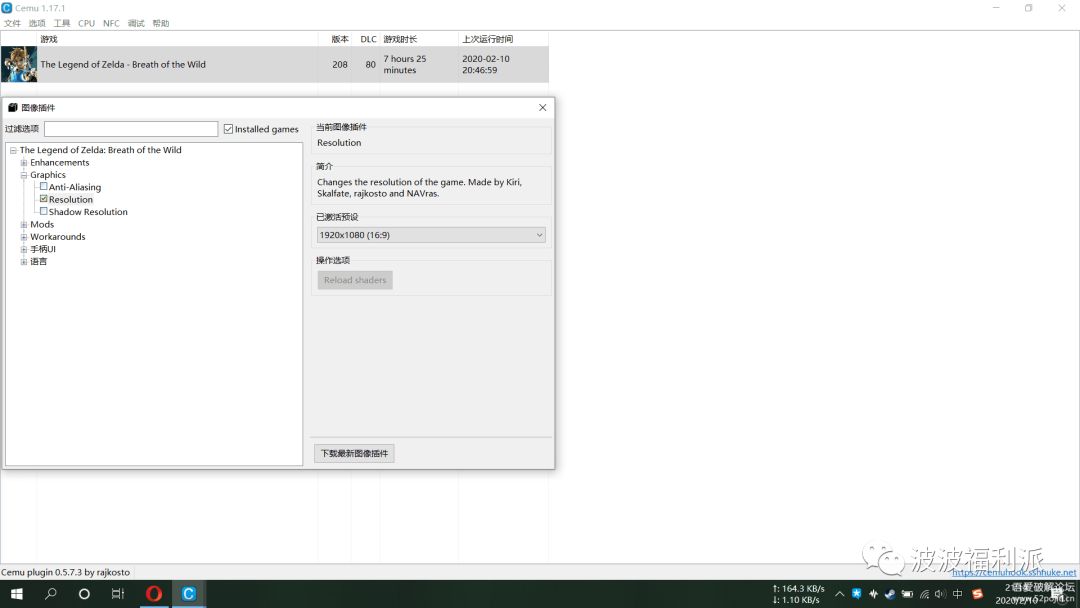Image resolution: width=1080 pixels, height=608 pixels.
Task: Sort by 游戏 column header
Action: pos(49,39)
